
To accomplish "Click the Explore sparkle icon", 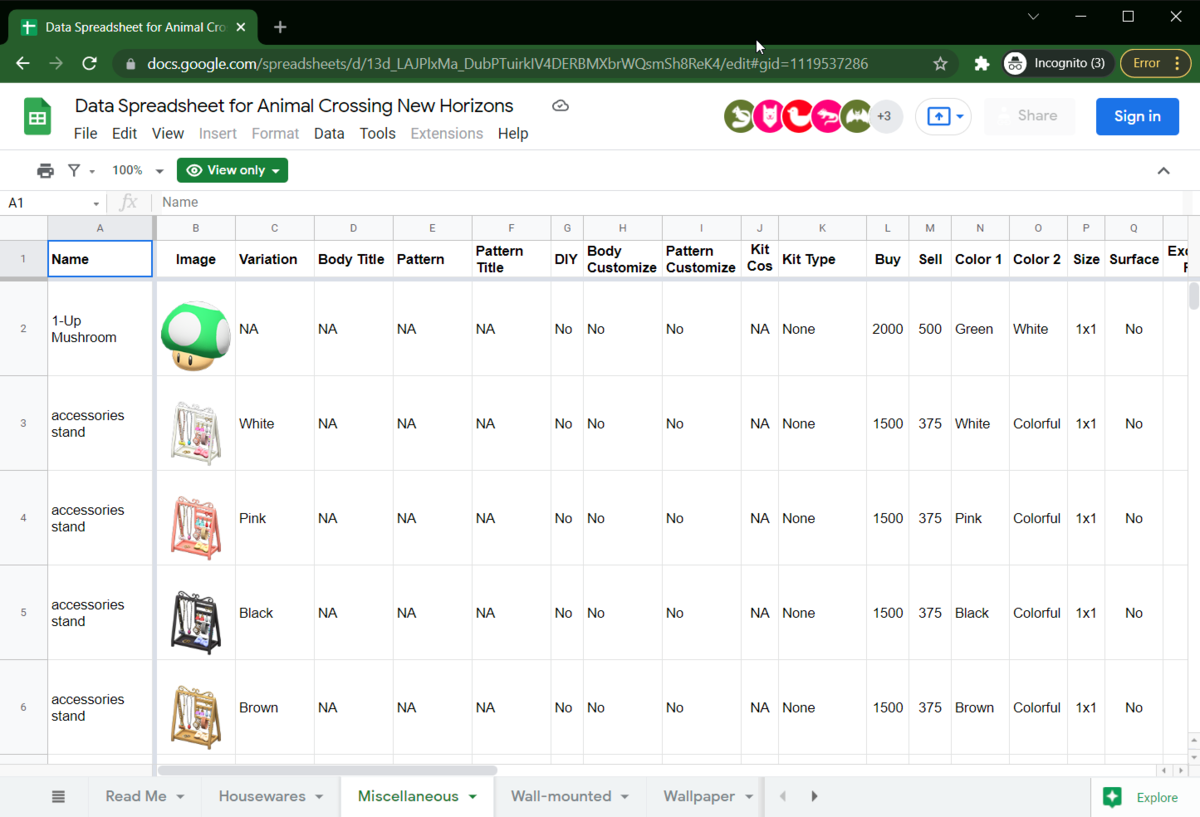I will [x=1112, y=797].
